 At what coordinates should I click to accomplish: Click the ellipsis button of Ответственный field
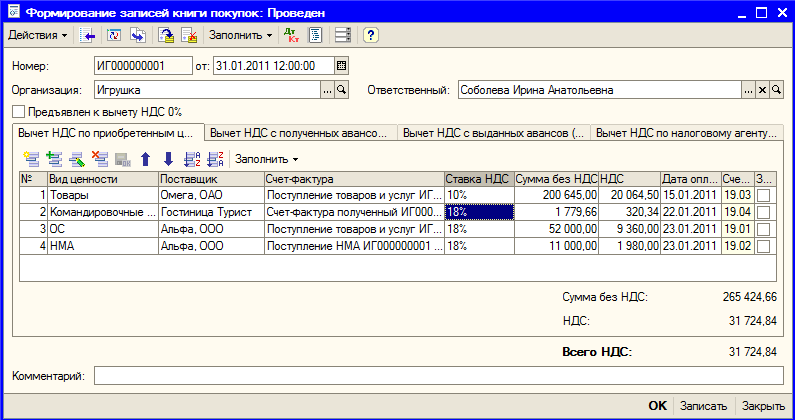tap(748, 90)
